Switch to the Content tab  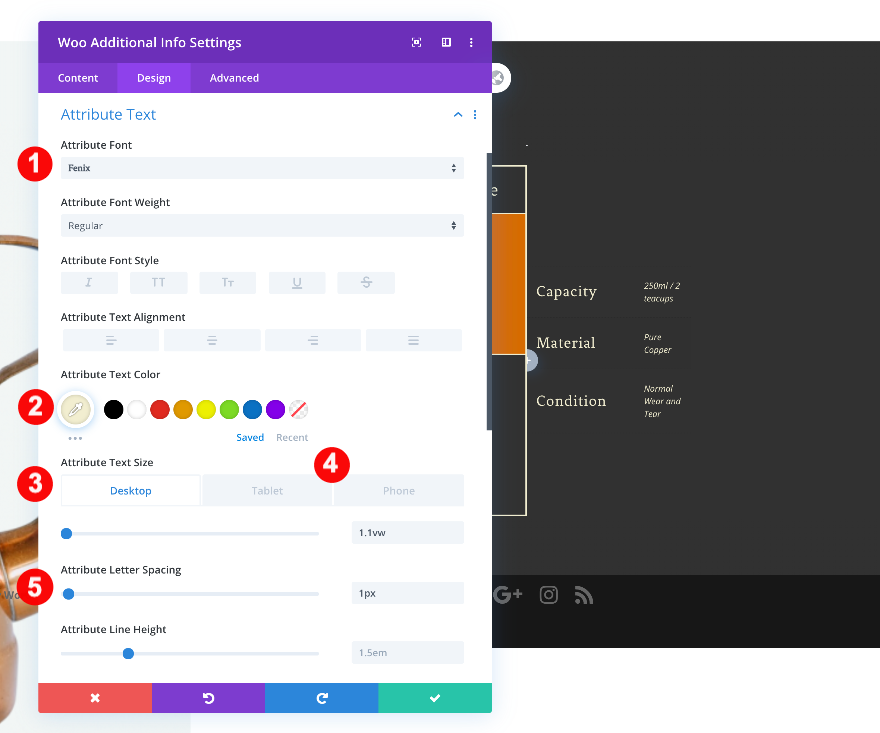(78, 78)
